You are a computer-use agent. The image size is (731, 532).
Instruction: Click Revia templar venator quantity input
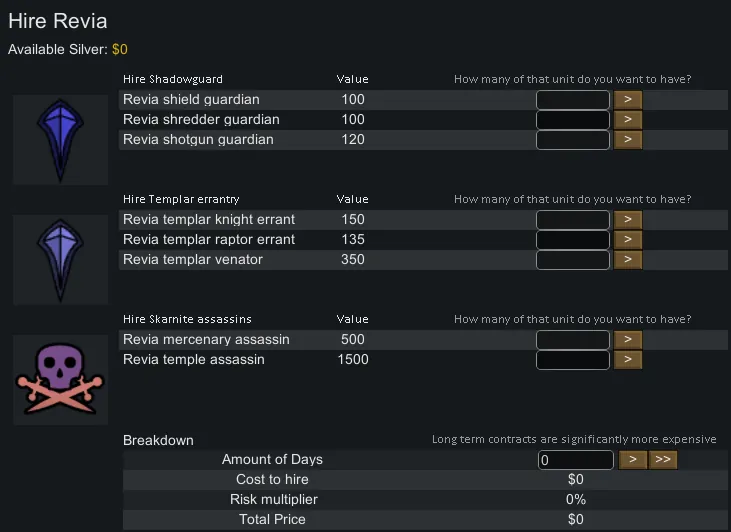573,260
